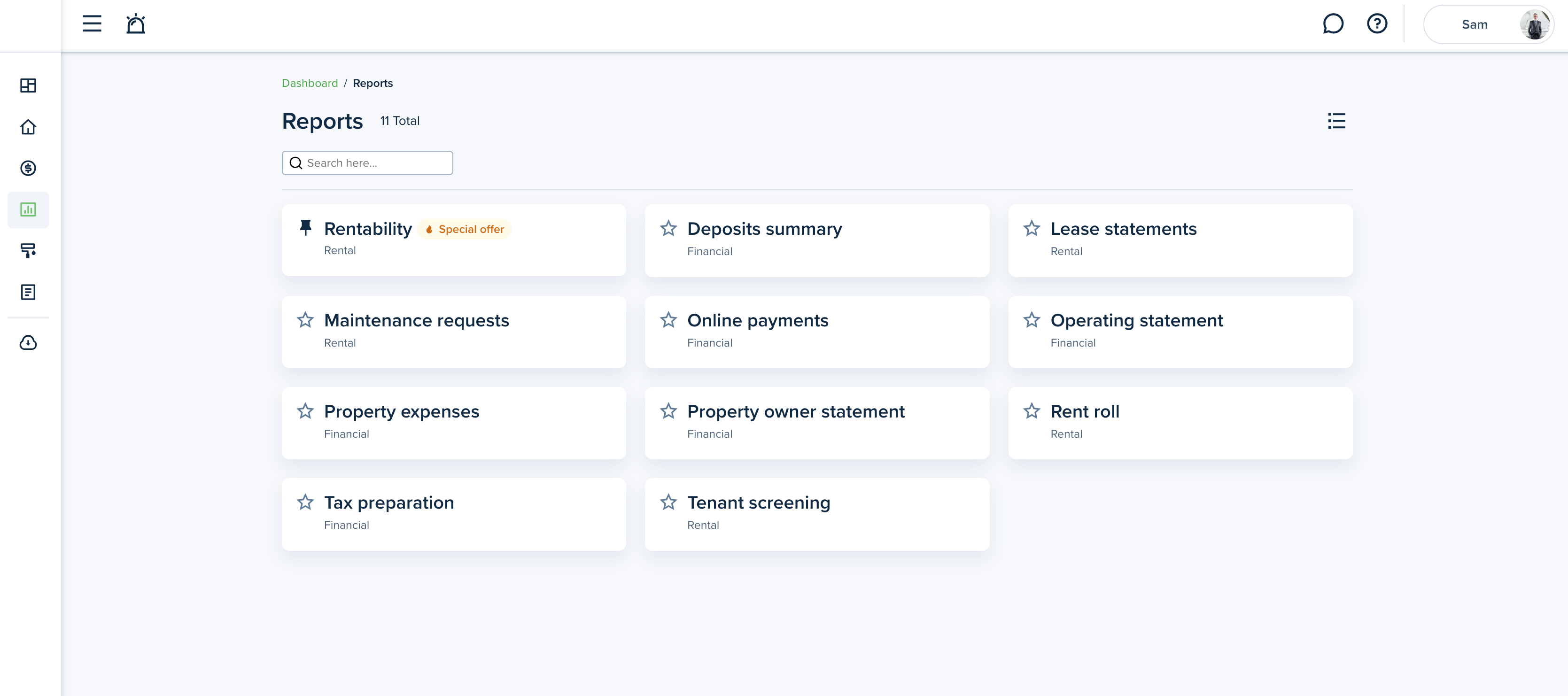This screenshot has width=1568, height=696.
Task: Open the home properties sidebar icon
Action: pos(28,126)
